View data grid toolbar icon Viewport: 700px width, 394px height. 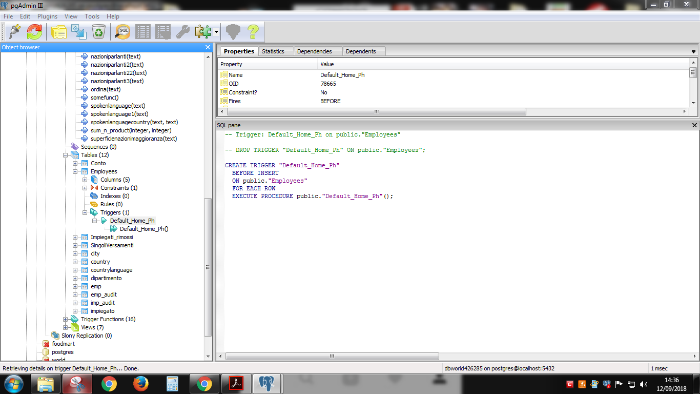point(143,32)
